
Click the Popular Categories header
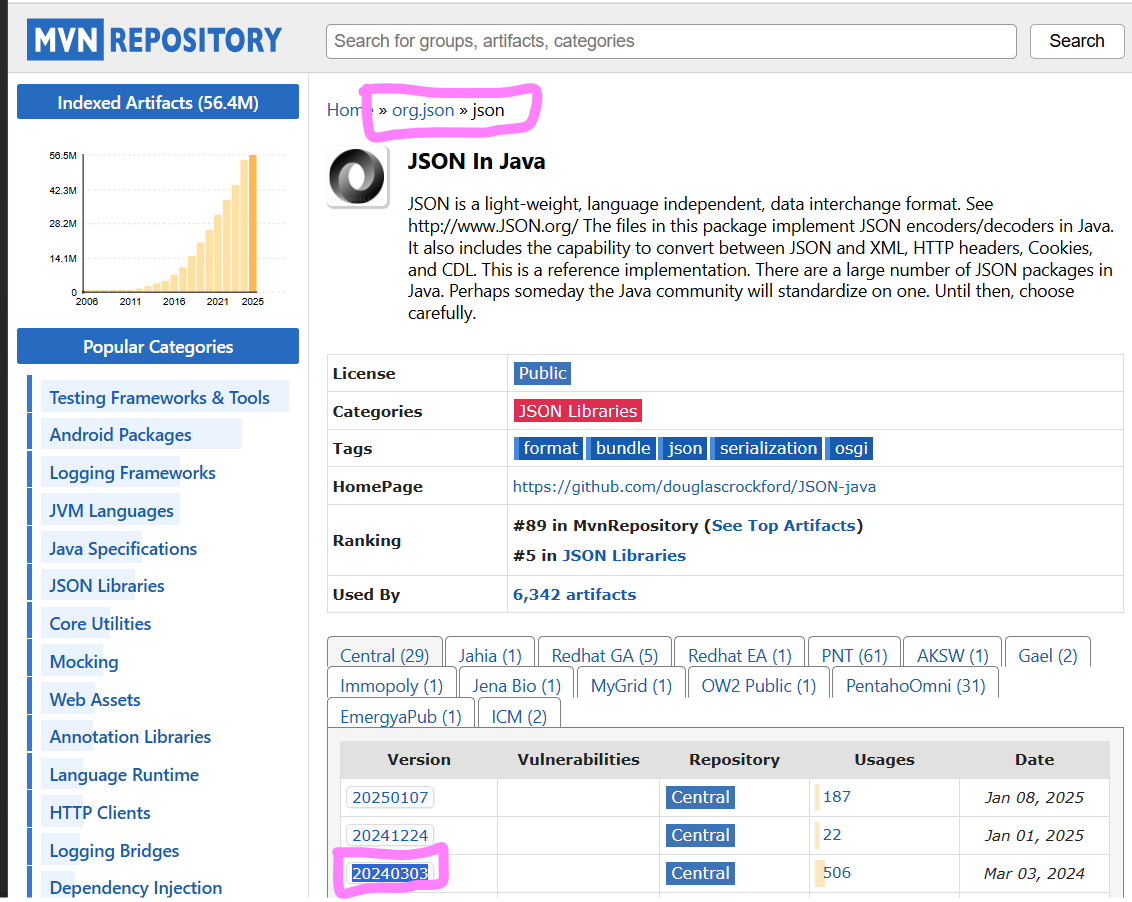pyautogui.click(x=158, y=347)
